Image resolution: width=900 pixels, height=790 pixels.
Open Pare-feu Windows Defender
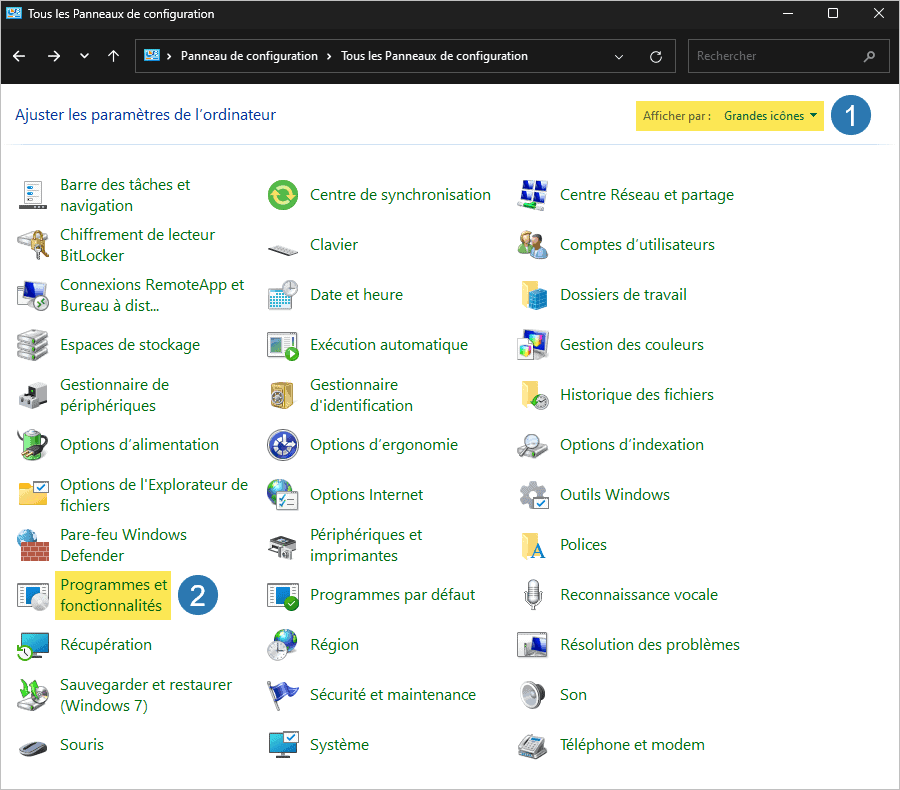[x=124, y=545]
